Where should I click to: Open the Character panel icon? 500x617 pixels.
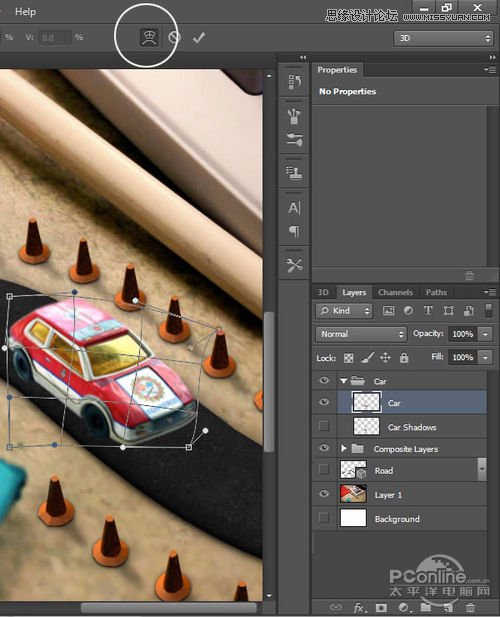tap(294, 208)
